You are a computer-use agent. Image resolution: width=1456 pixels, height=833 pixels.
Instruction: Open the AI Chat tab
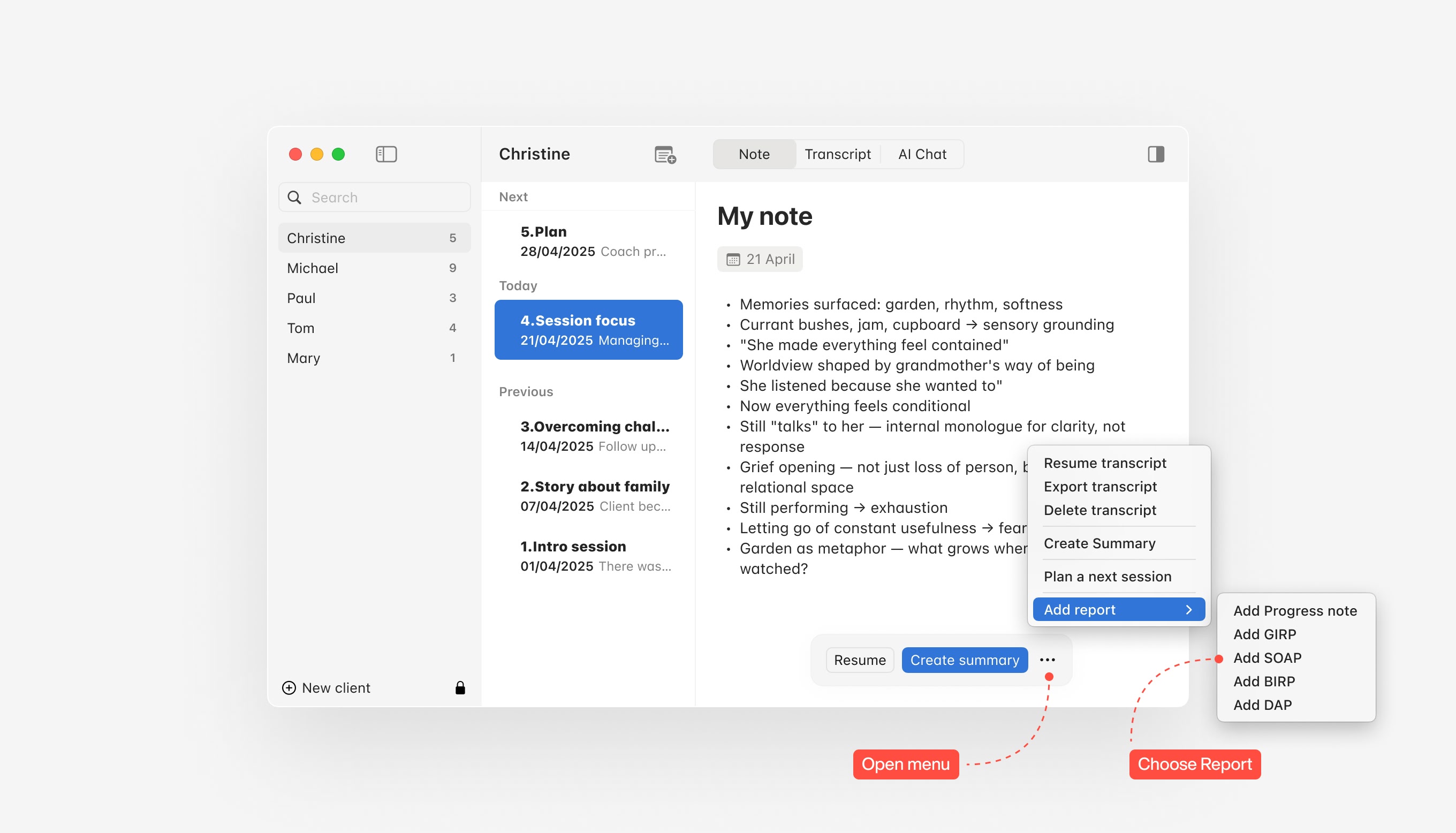pos(922,154)
